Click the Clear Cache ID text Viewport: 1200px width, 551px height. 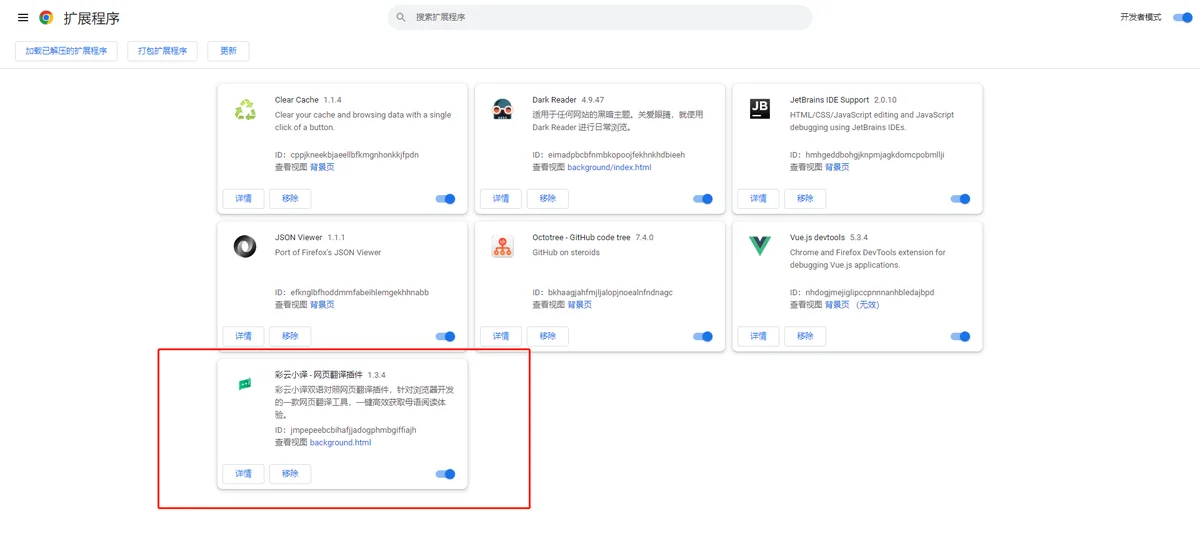(347, 155)
